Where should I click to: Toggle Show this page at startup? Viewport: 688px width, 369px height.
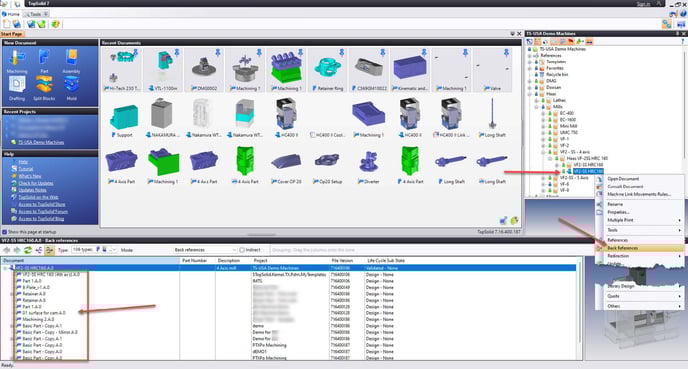[4, 232]
